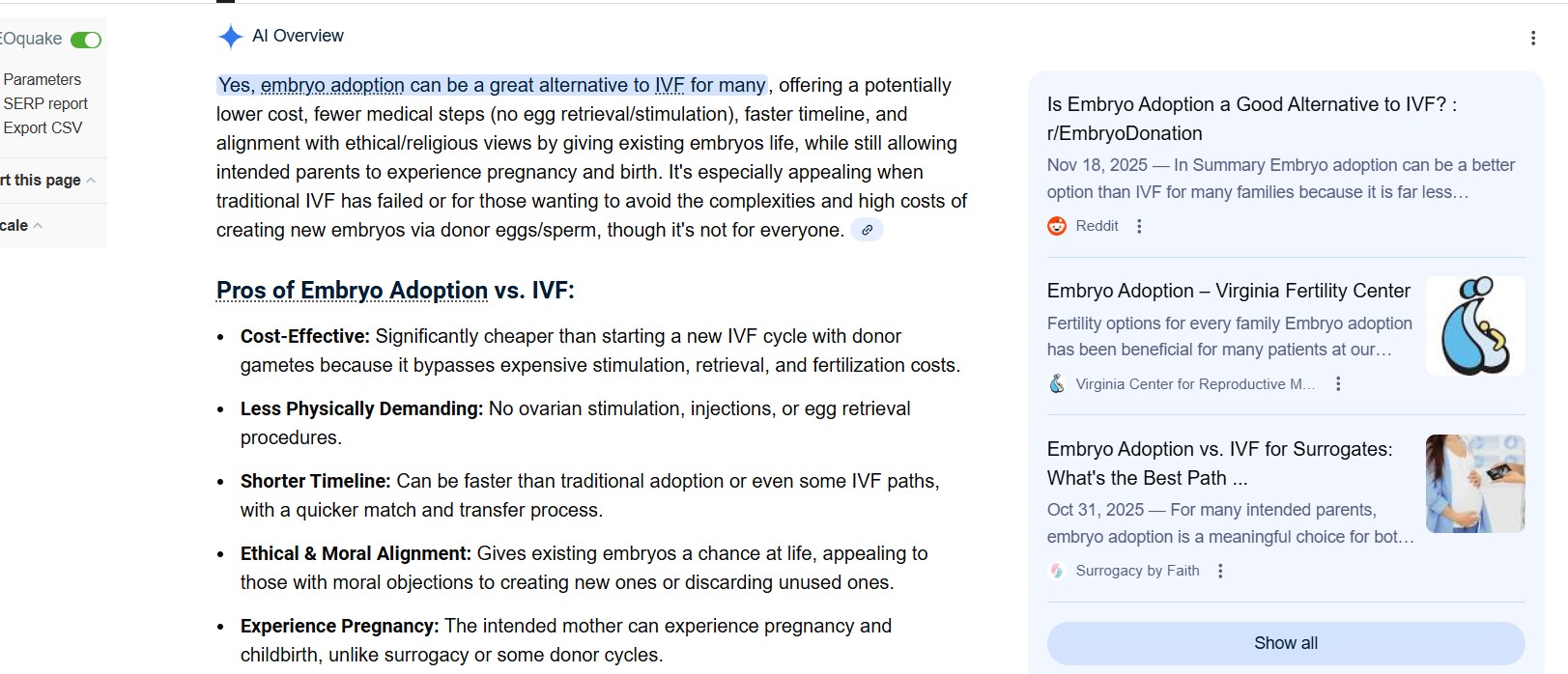Image resolution: width=1568 pixels, height=674 pixels.
Task: Open the AI Overview three-dot options menu
Action: (1532, 38)
